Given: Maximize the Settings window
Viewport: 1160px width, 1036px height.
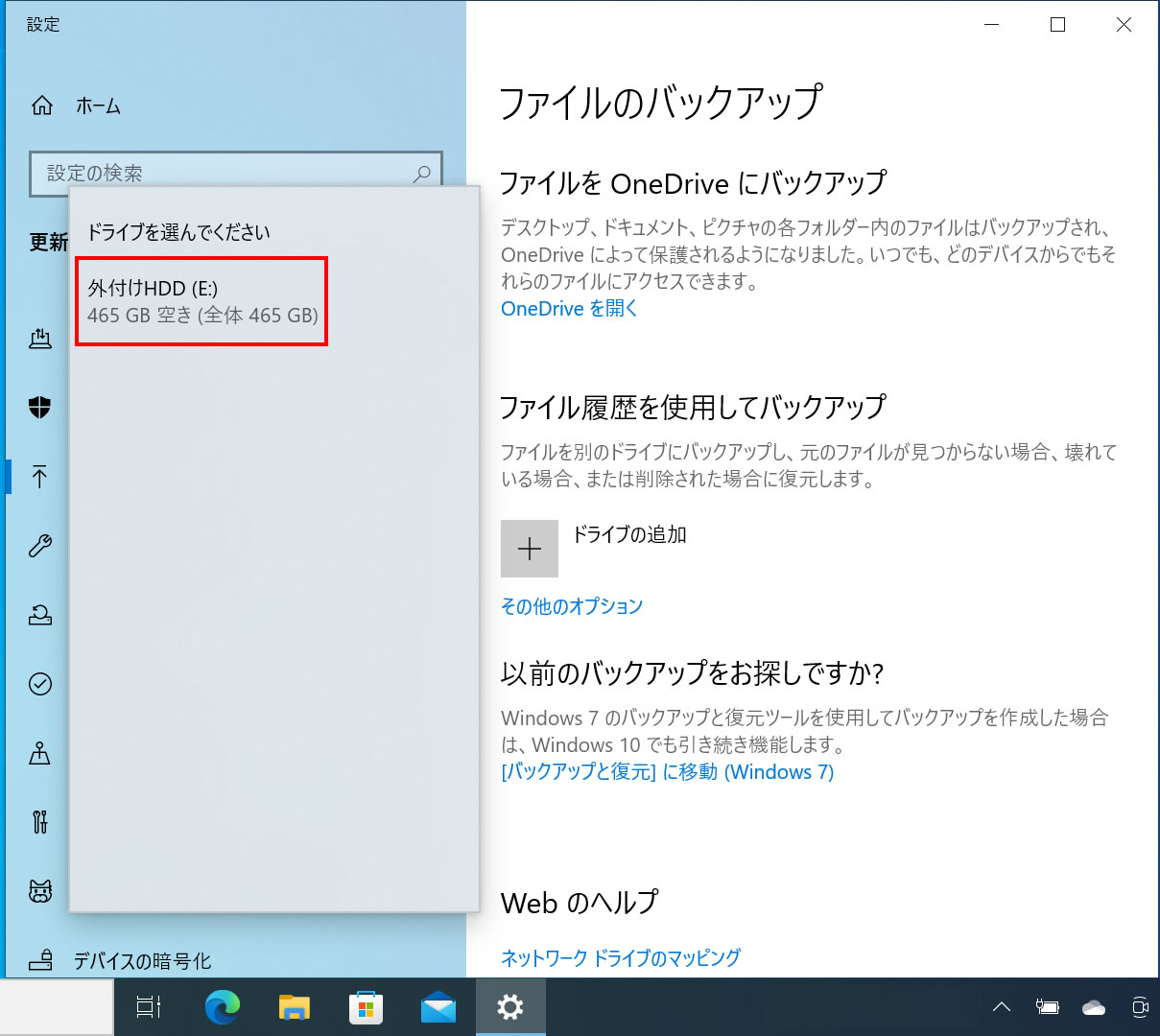Looking at the screenshot, I should tap(1057, 25).
